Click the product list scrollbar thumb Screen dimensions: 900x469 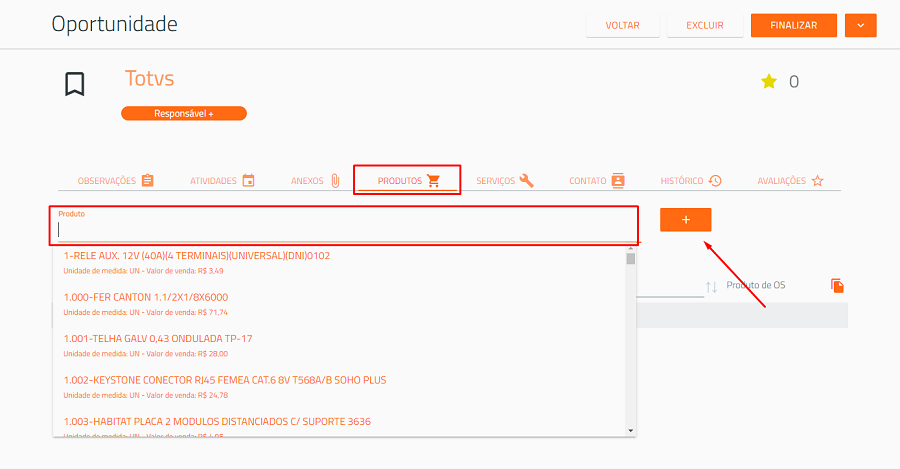[631, 259]
